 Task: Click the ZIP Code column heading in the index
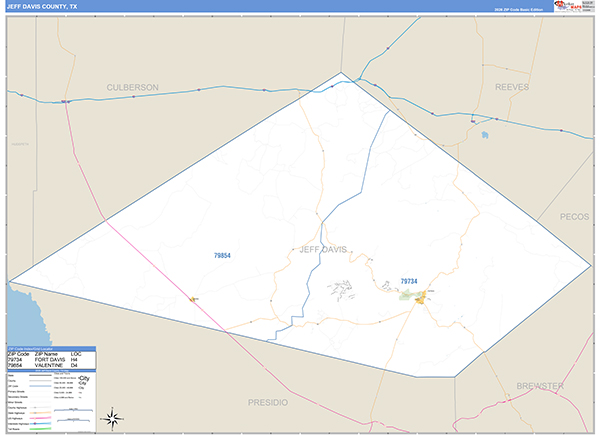pos(18,354)
